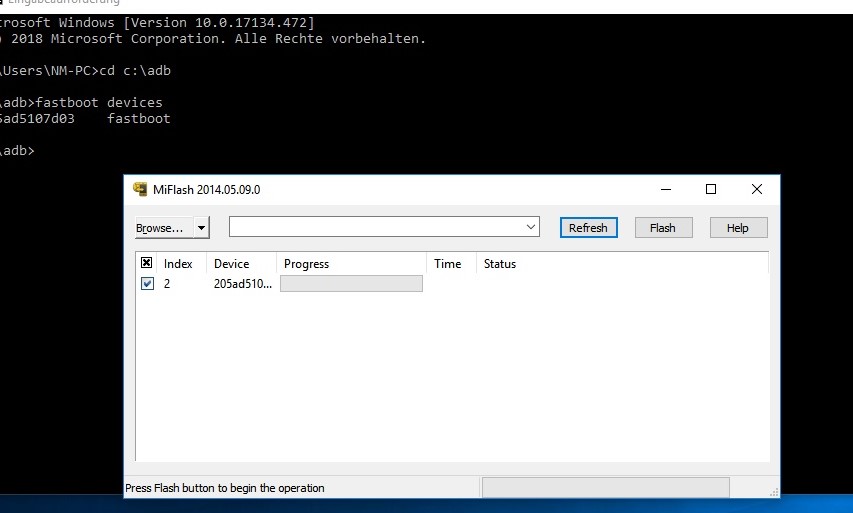Open the Browse folder button
Viewport: 853px width, 513px height.
164,228
